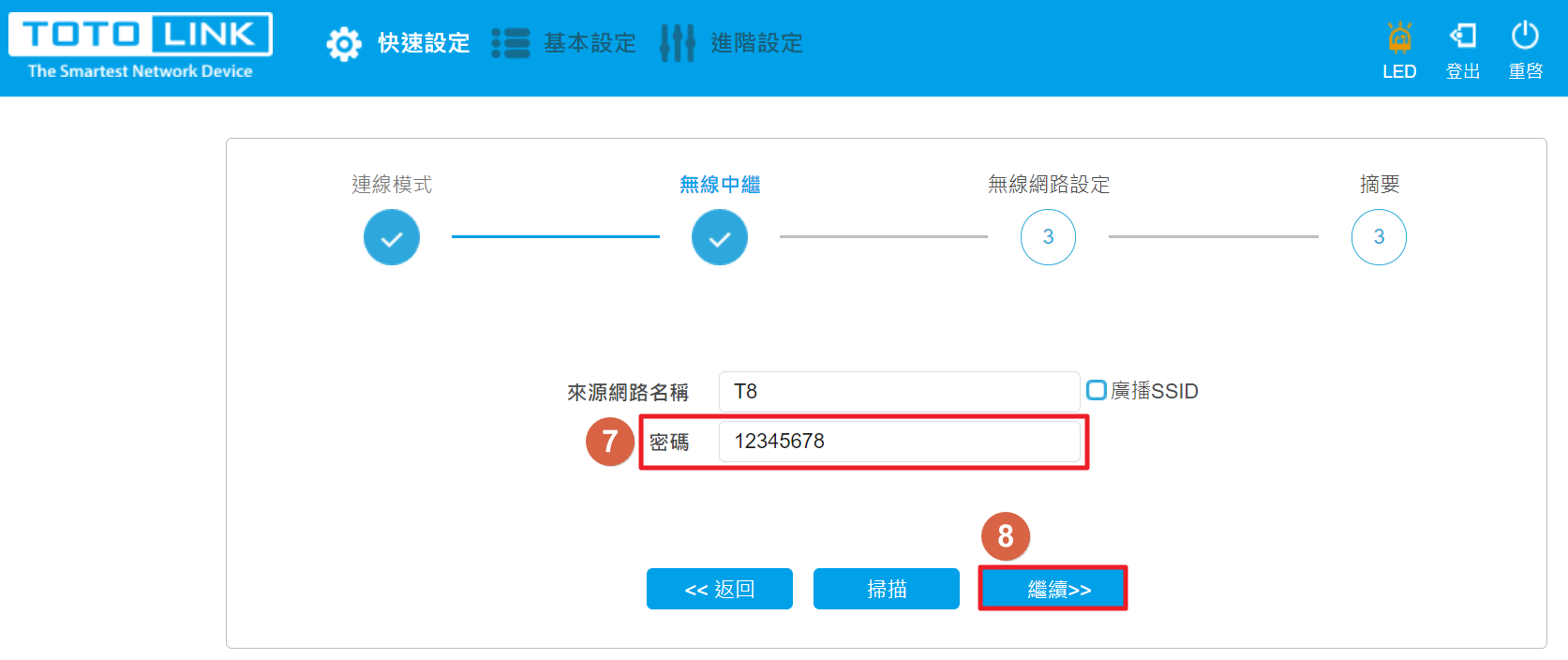Screen dimensions: 1568x660
Task: Click the 來源網路名稱 input field
Action: pyautogui.click(x=900, y=391)
